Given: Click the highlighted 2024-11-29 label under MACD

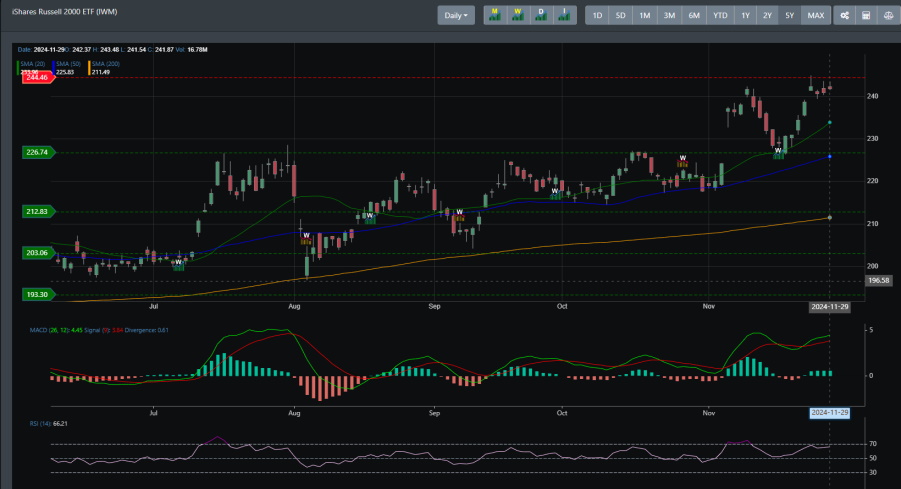Looking at the screenshot, I should pyautogui.click(x=829, y=413).
